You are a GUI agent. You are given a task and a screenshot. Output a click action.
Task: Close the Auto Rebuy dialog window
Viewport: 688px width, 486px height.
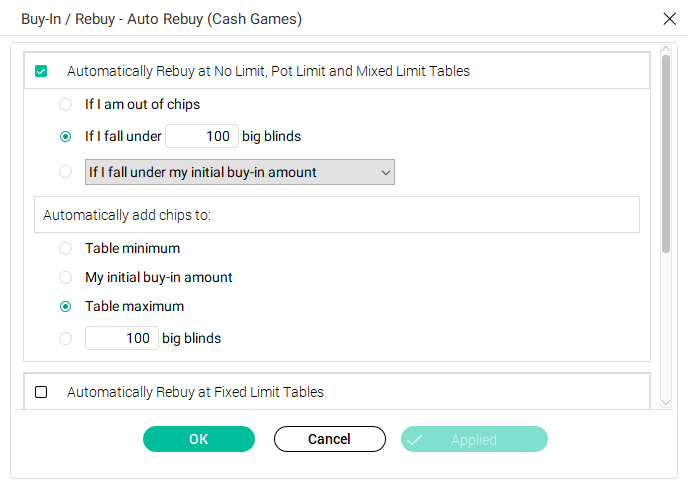[x=669, y=18]
